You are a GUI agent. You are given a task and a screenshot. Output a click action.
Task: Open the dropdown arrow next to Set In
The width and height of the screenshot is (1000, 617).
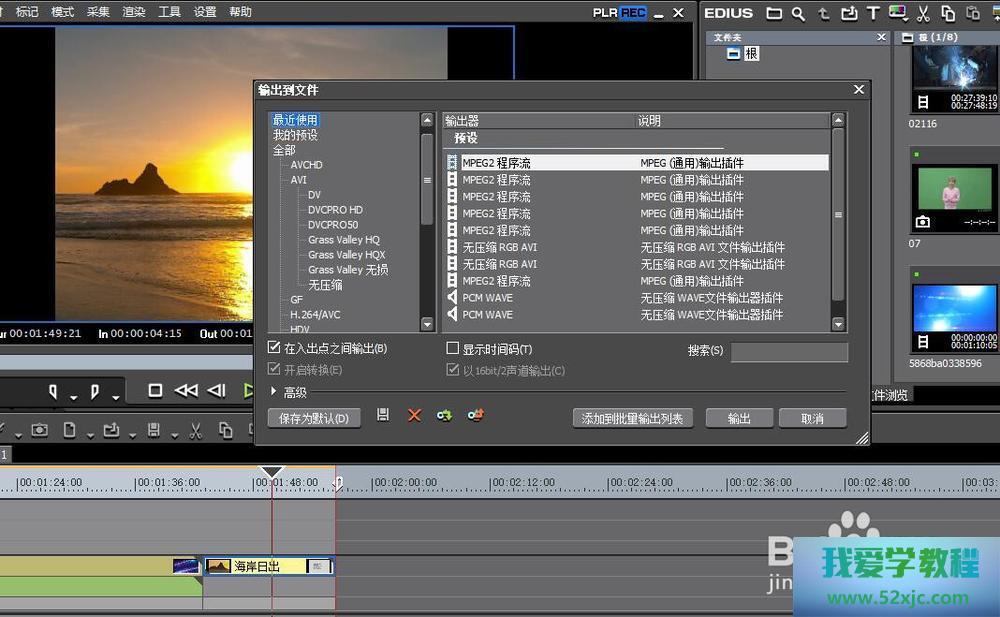(73, 396)
